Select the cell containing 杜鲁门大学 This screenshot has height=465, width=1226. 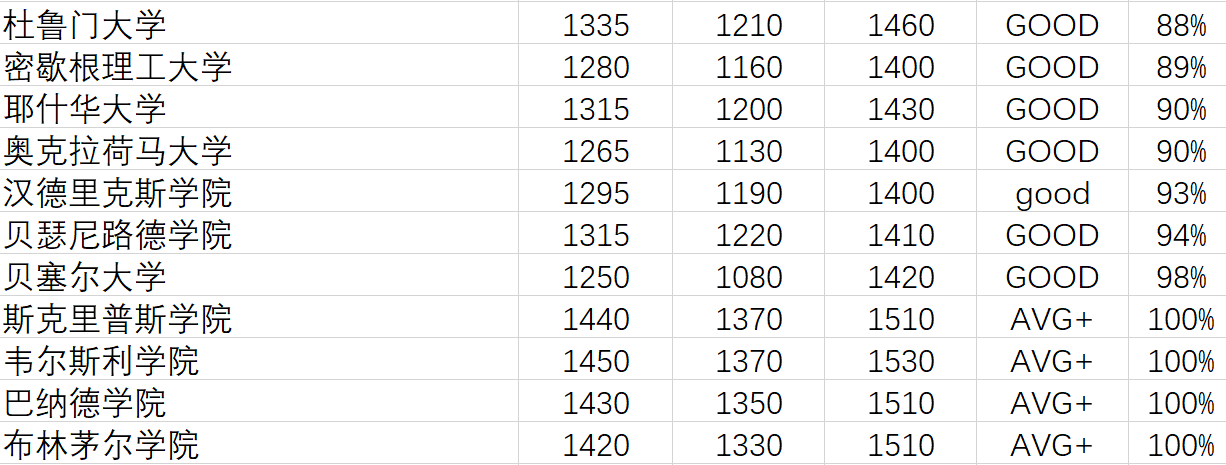coord(85,25)
